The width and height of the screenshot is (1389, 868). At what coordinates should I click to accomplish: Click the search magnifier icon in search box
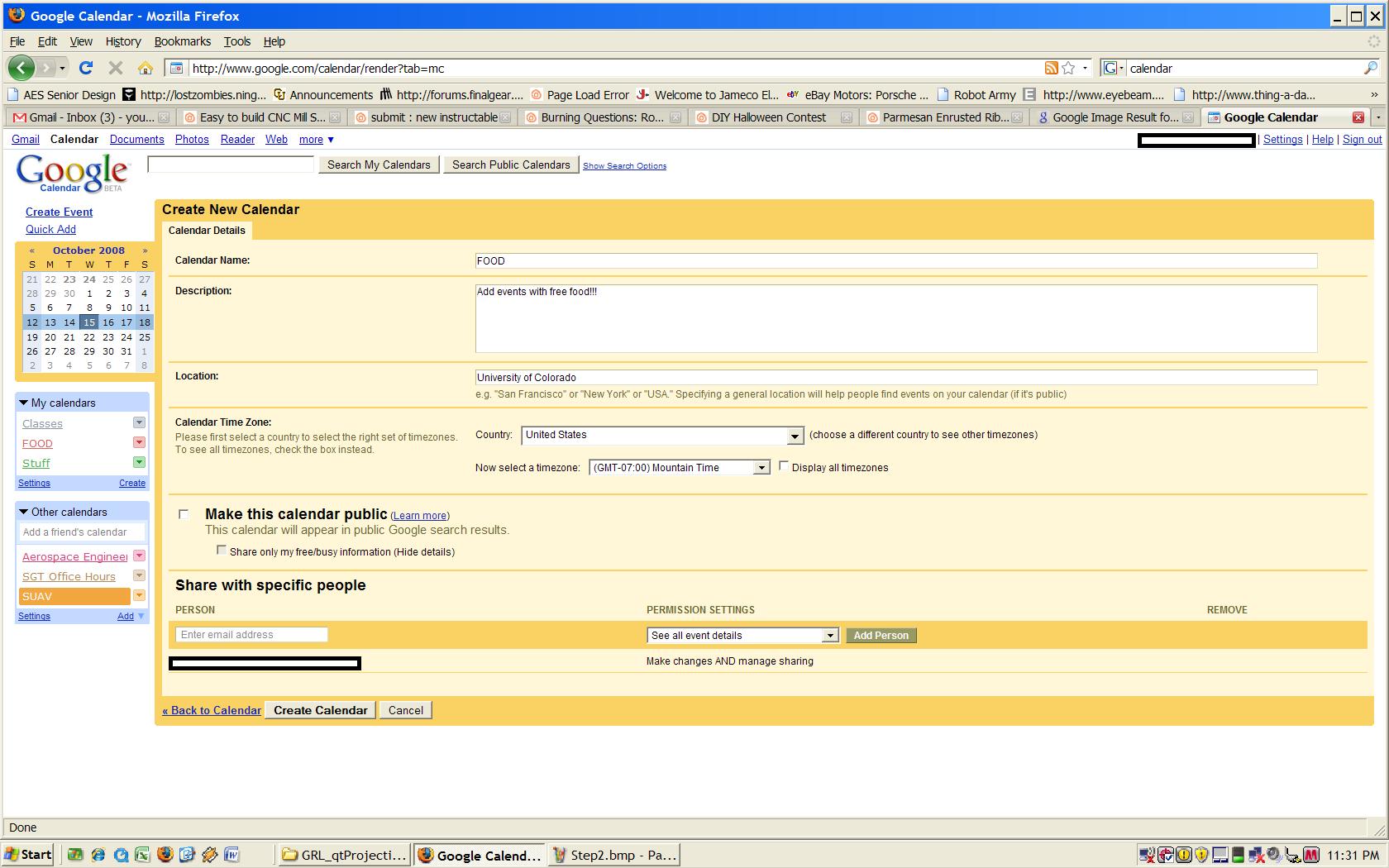[x=1370, y=68]
